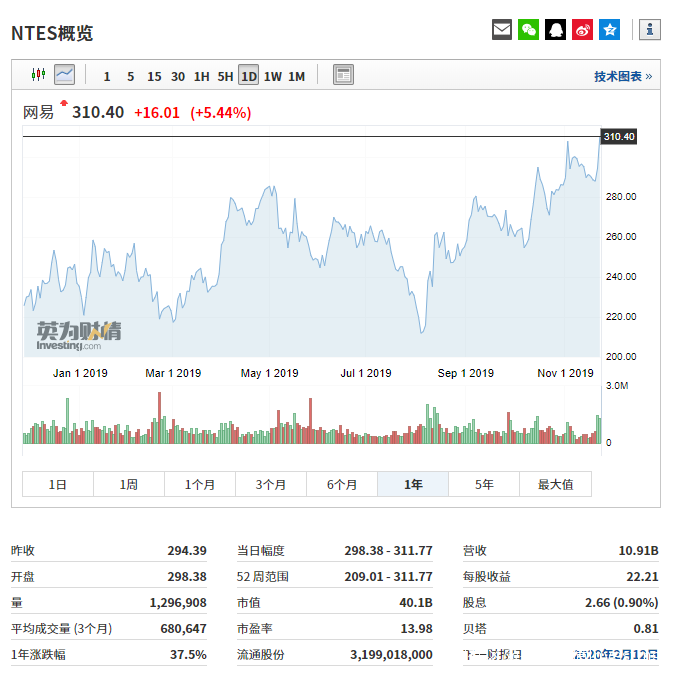
Task: Choose the 最大值 range tab
Action: click(555, 484)
